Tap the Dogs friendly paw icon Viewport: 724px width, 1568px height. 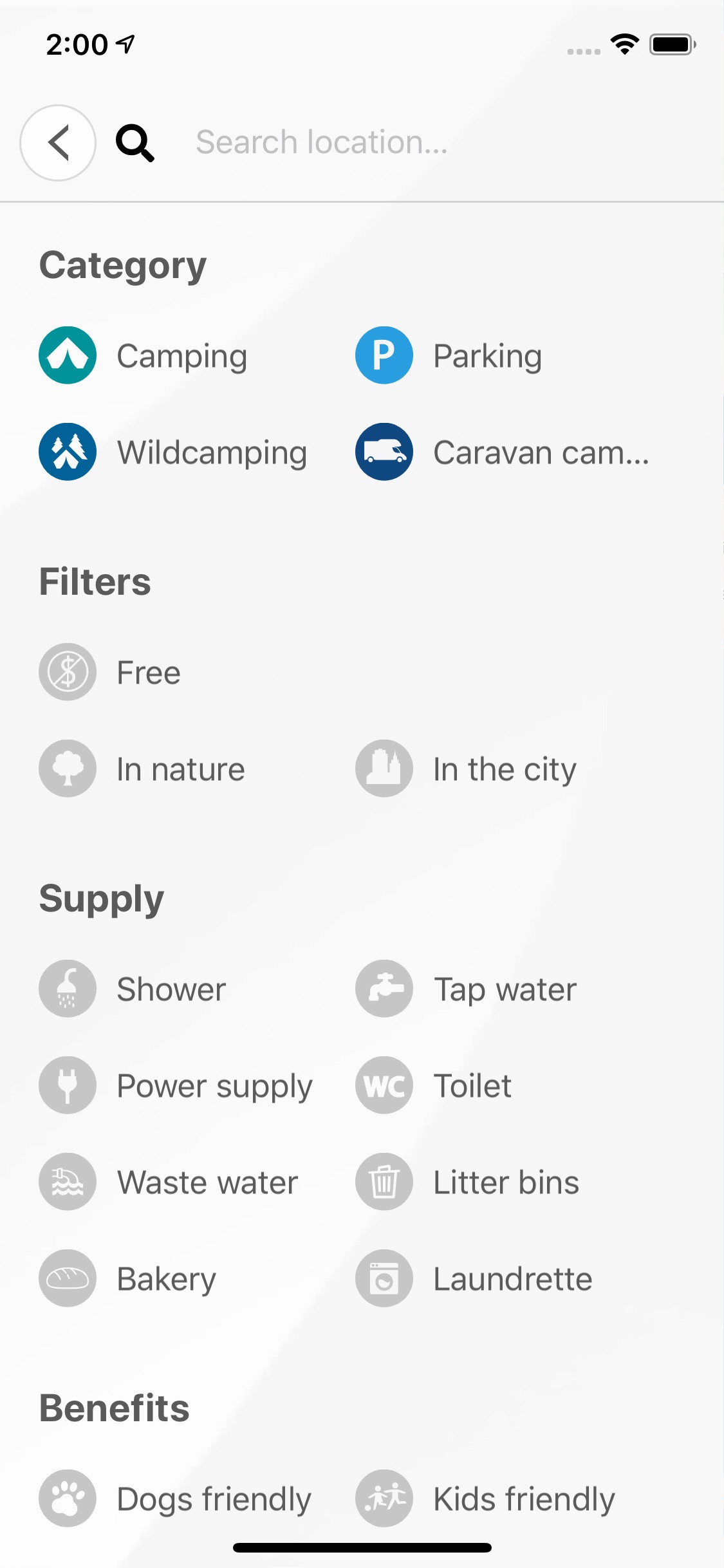tap(68, 1498)
